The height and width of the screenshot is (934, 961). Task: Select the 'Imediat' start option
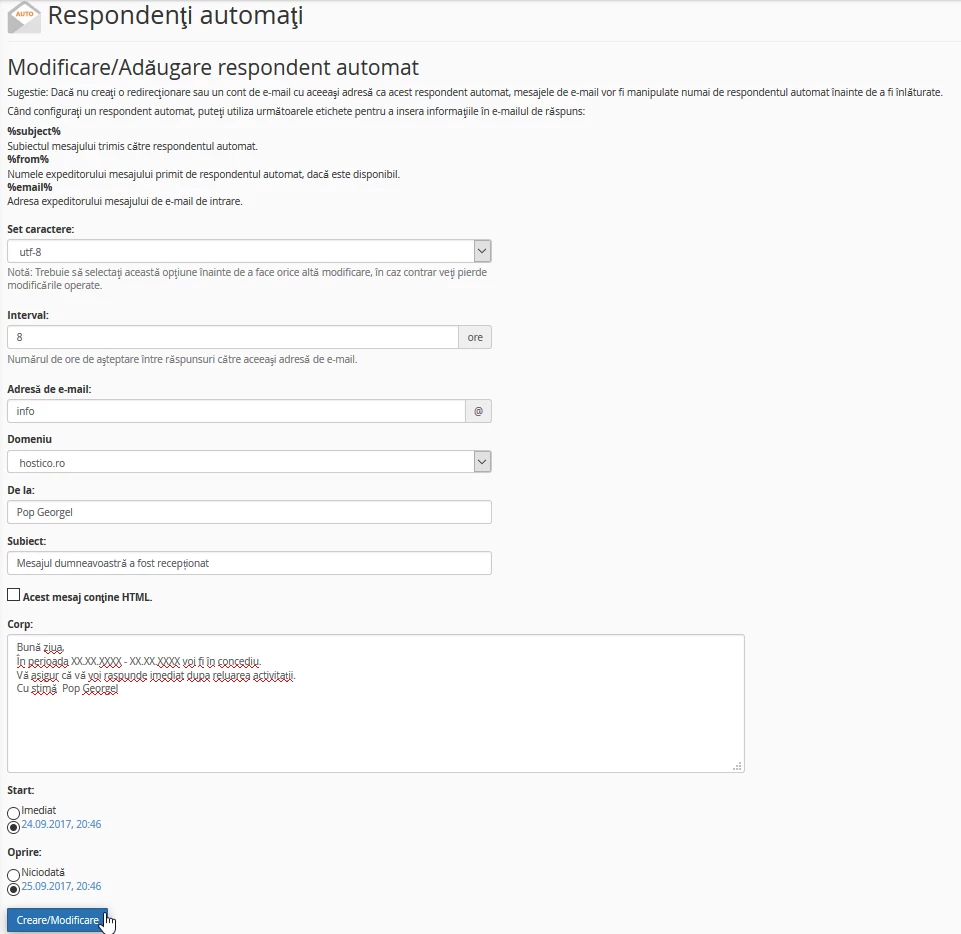click(x=11, y=812)
